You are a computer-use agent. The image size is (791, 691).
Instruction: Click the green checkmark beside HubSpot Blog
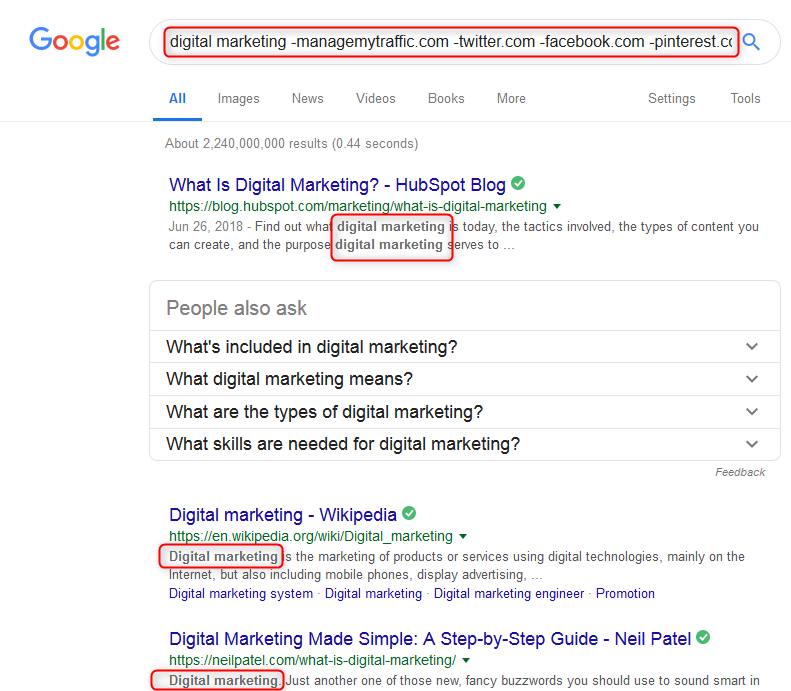tap(518, 183)
